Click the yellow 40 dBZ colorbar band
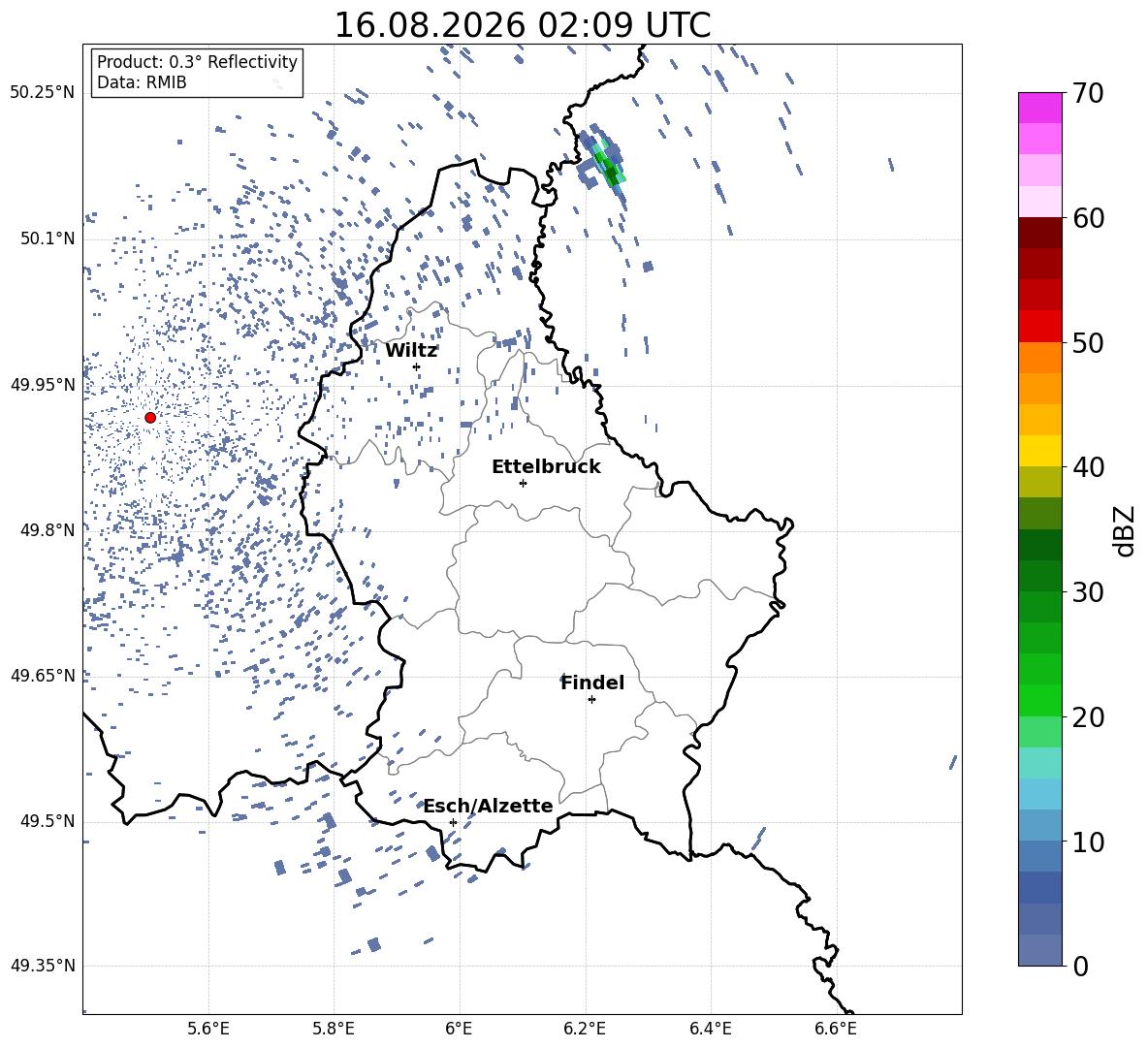Image resolution: width=1148 pixels, height=1048 pixels. coord(1039,451)
